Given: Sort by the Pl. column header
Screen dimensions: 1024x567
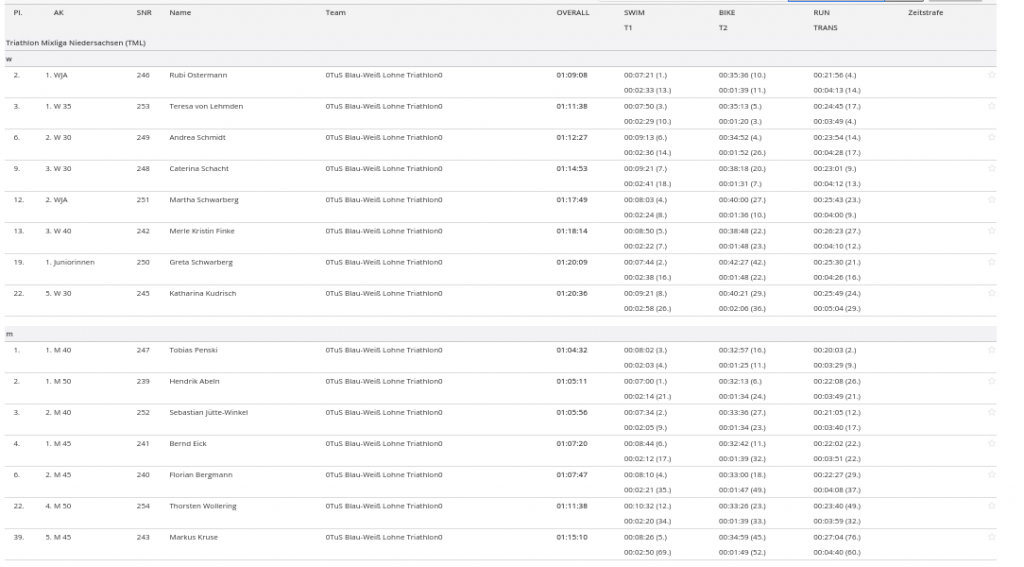Looking at the screenshot, I should pyautogui.click(x=18, y=12).
